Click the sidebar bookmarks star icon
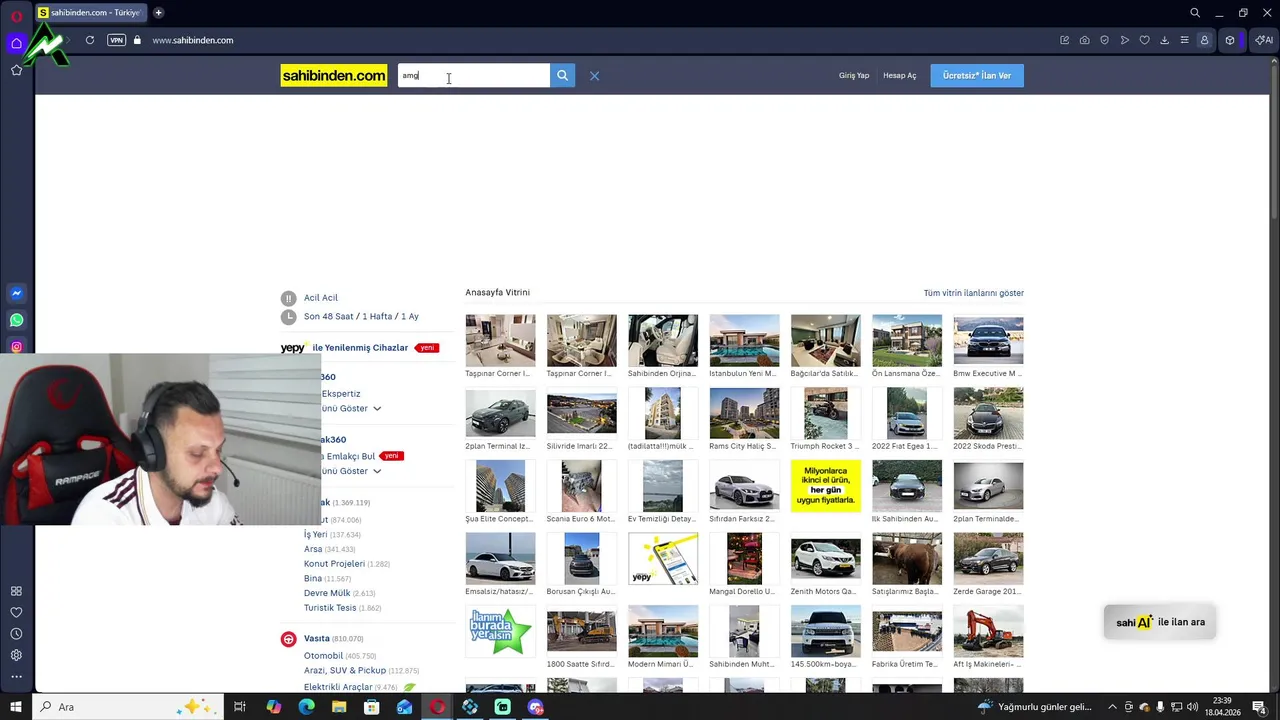 click(16, 70)
